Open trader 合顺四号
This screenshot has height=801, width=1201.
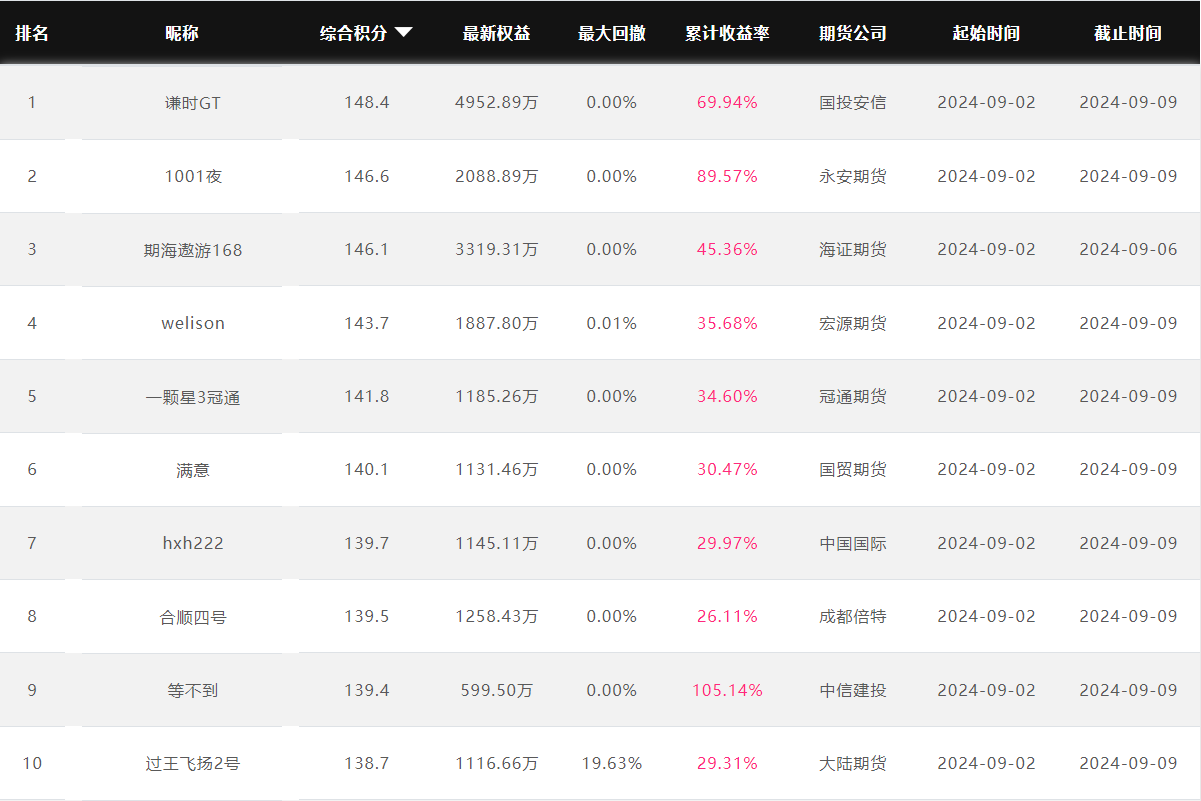click(x=193, y=616)
